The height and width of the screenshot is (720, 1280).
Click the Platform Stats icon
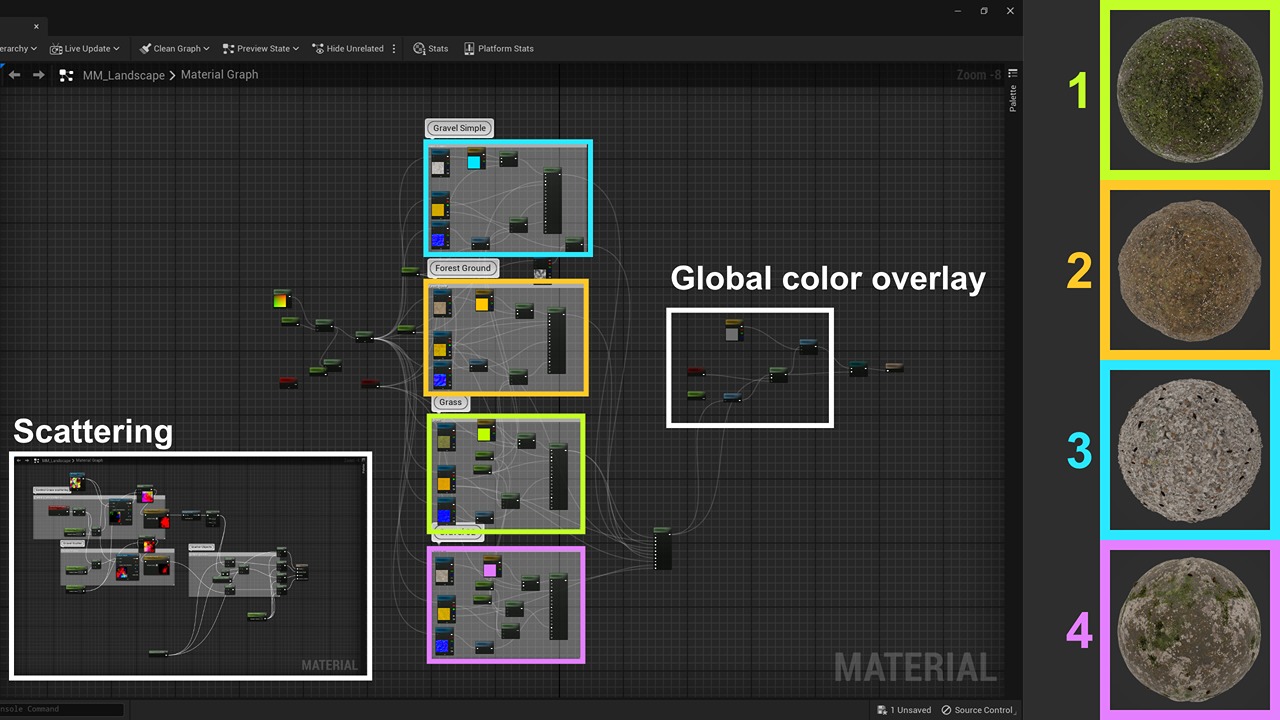[468, 48]
